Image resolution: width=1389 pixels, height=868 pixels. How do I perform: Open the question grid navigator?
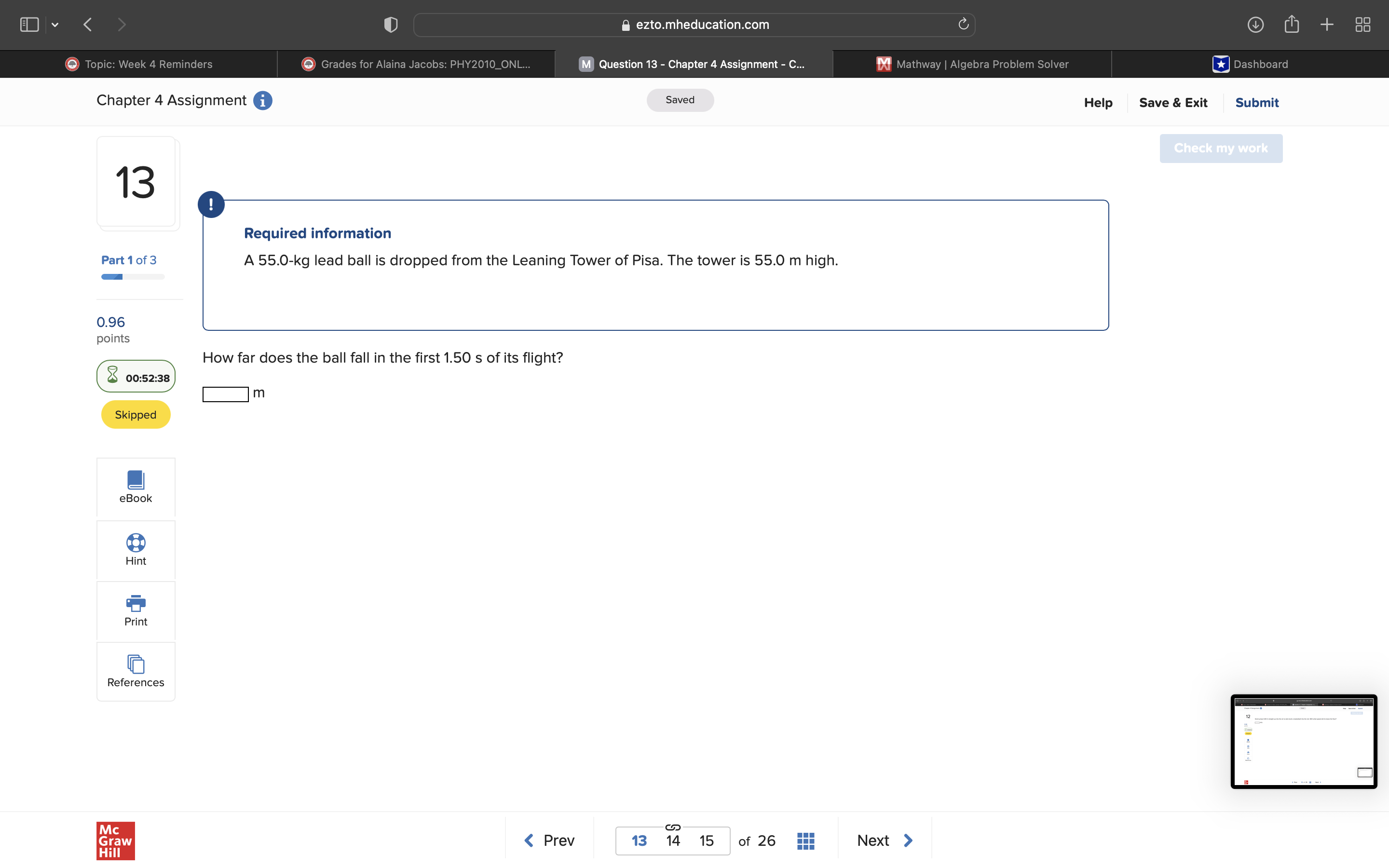click(805, 841)
